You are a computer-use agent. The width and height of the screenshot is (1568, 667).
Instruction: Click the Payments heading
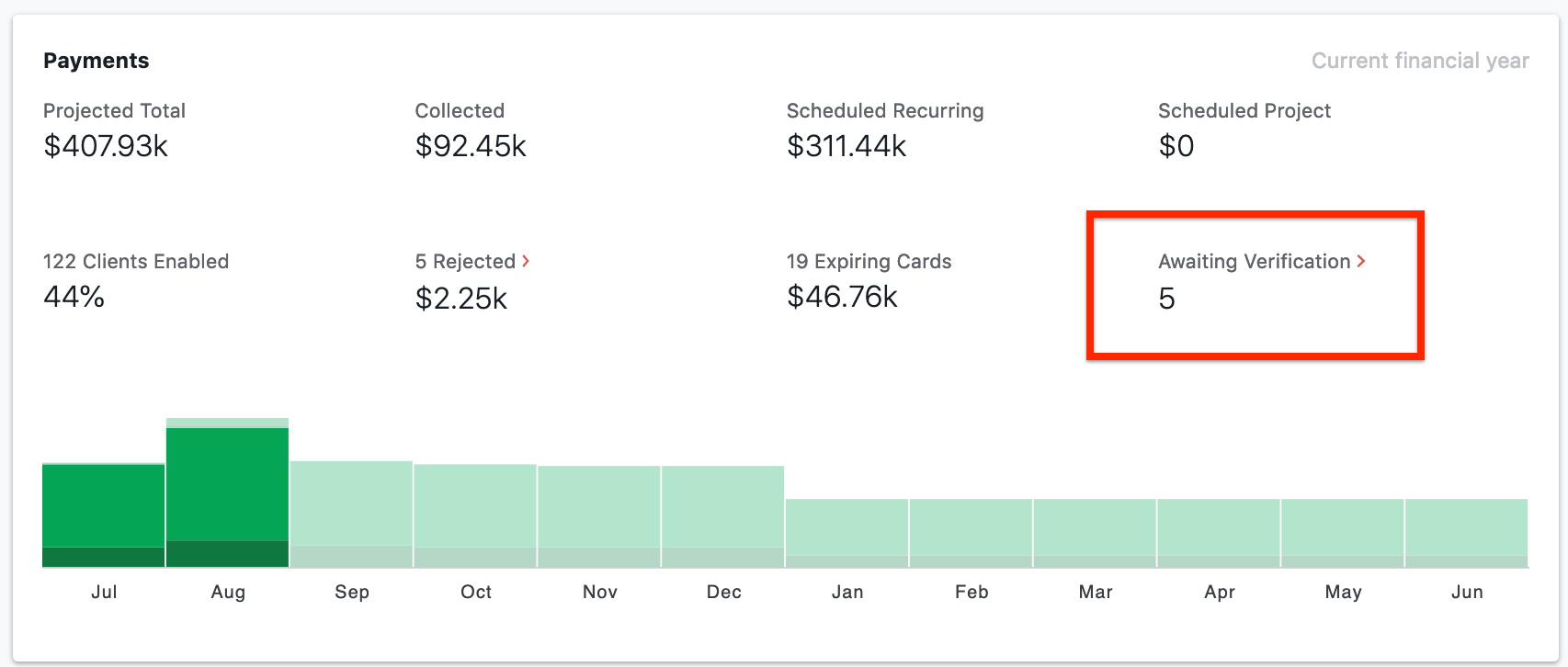[x=96, y=61]
